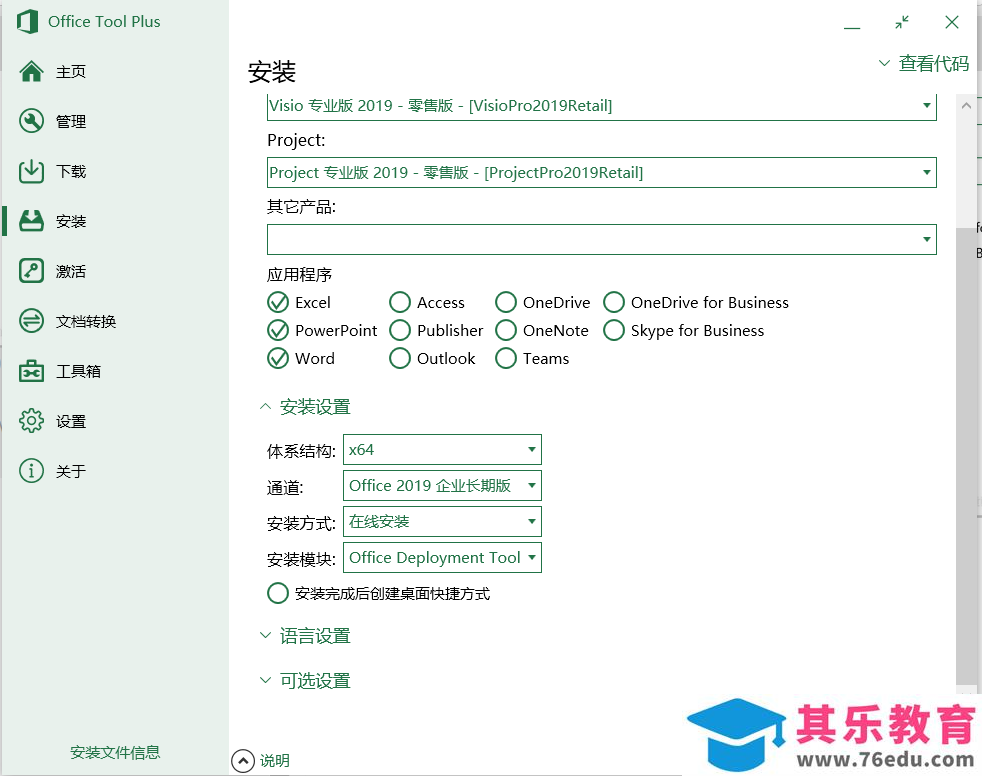Click the Office Tool Plus logo icon
Image resolution: width=982 pixels, height=776 pixels.
click(27, 22)
